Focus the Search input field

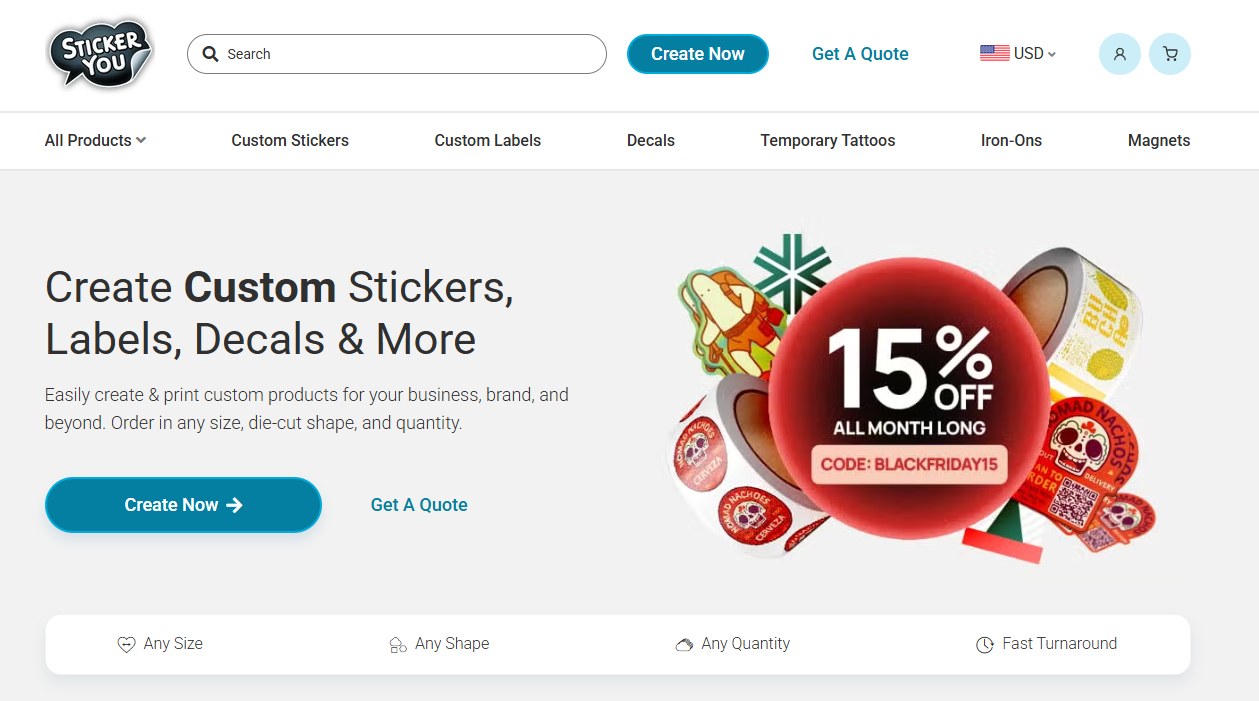[x=410, y=54]
